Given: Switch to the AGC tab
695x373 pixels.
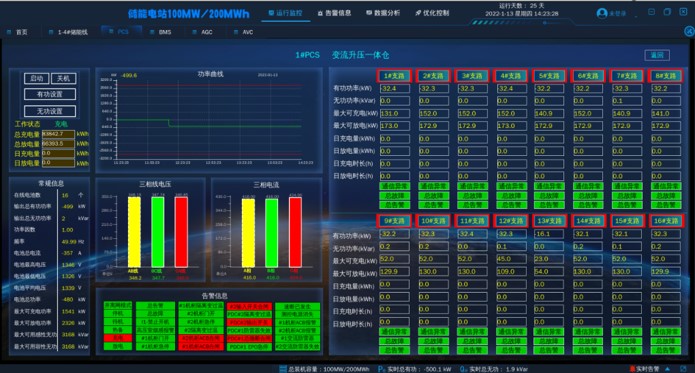Looking at the screenshot, I should tap(202, 32).
